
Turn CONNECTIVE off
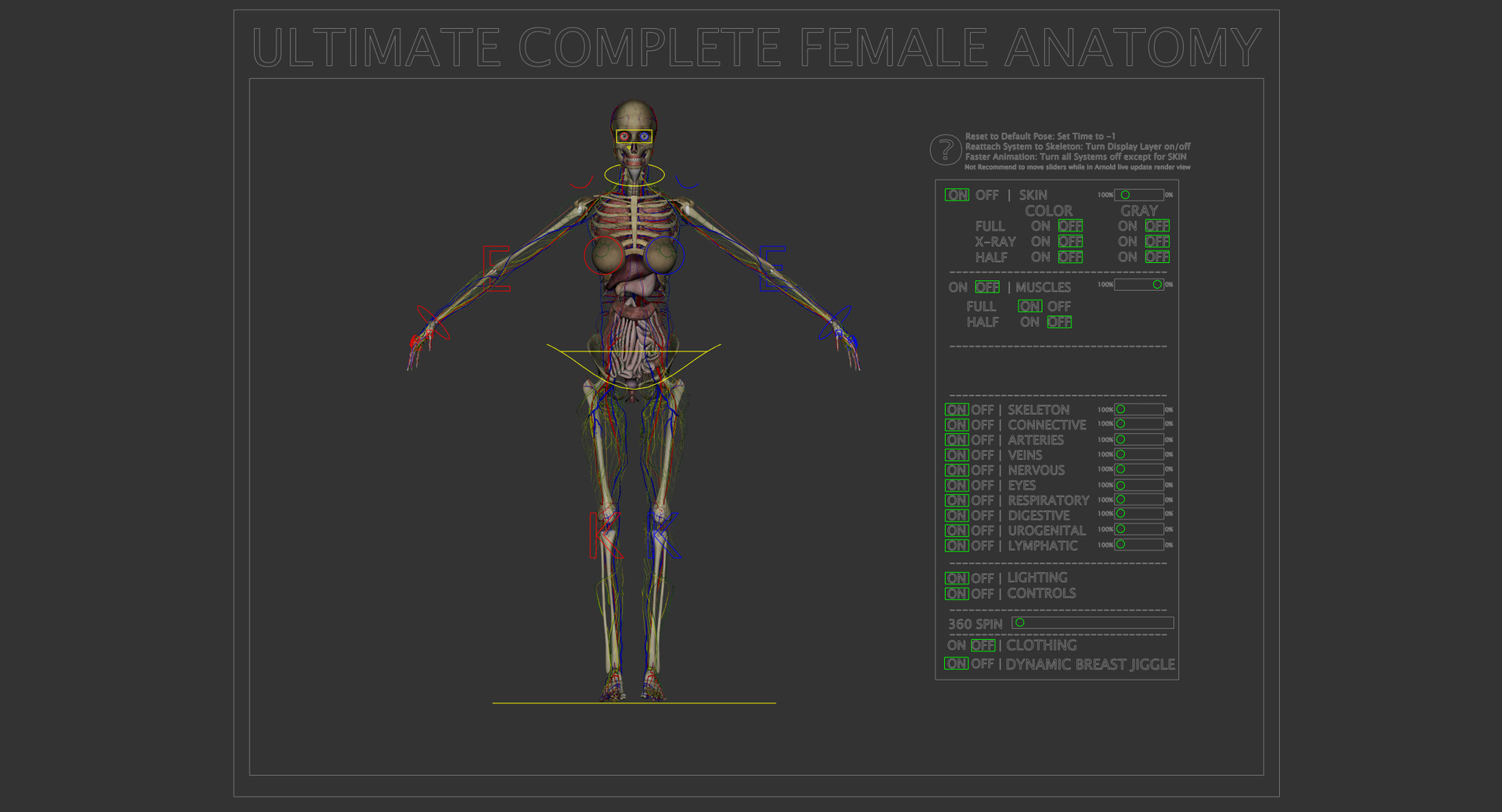[x=983, y=425]
